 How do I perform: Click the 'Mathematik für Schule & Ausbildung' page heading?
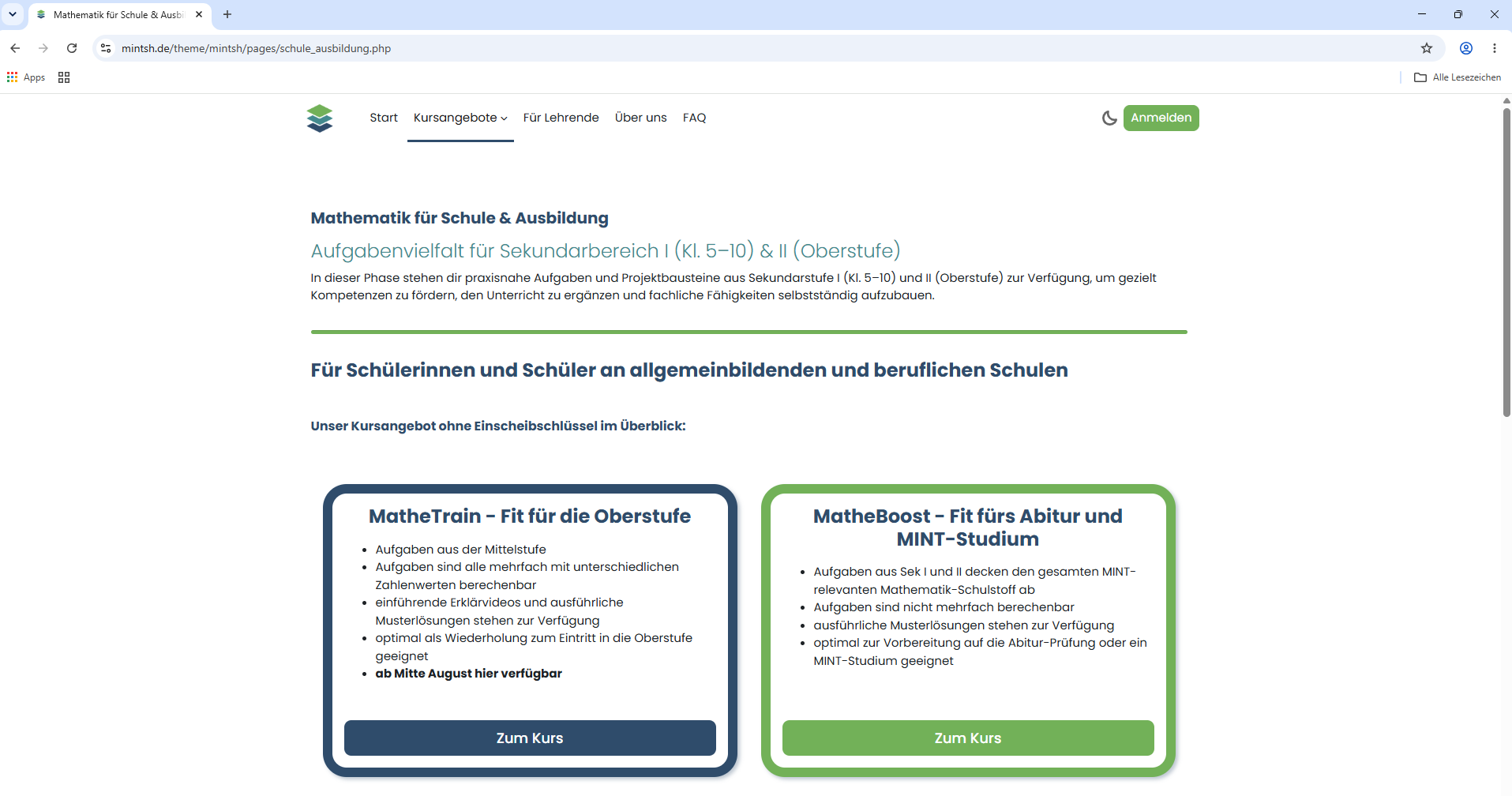pyautogui.click(x=460, y=218)
